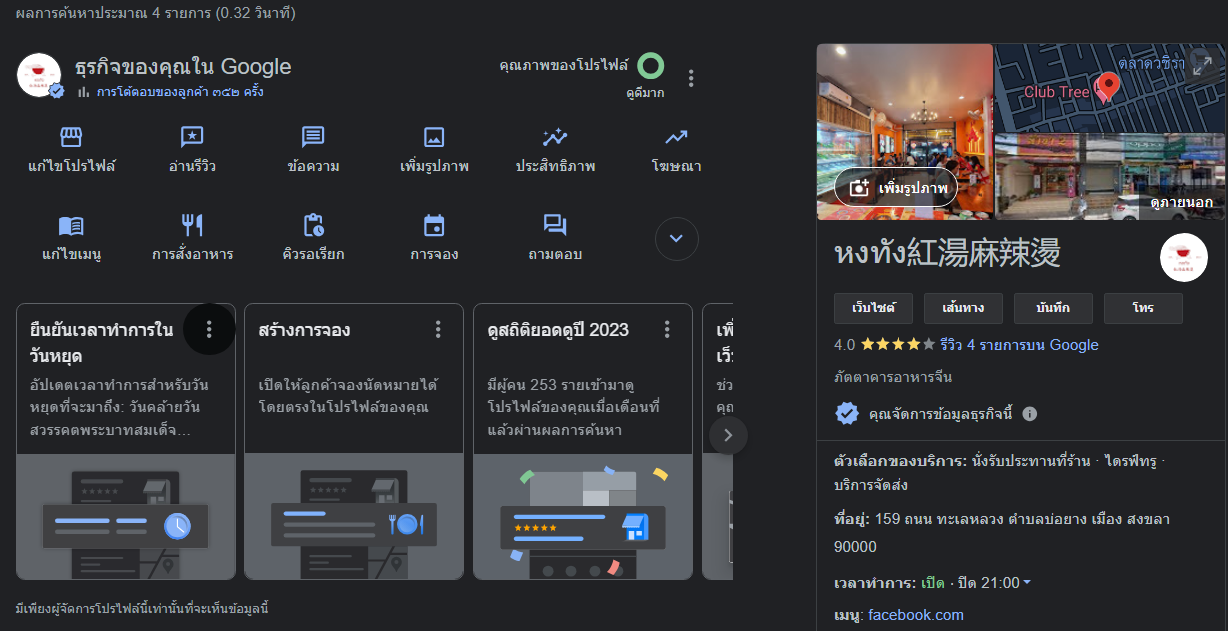Open three-dot menu on ยืนยันเวลาทำการ card
The height and width of the screenshot is (631, 1228).
click(209, 329)
